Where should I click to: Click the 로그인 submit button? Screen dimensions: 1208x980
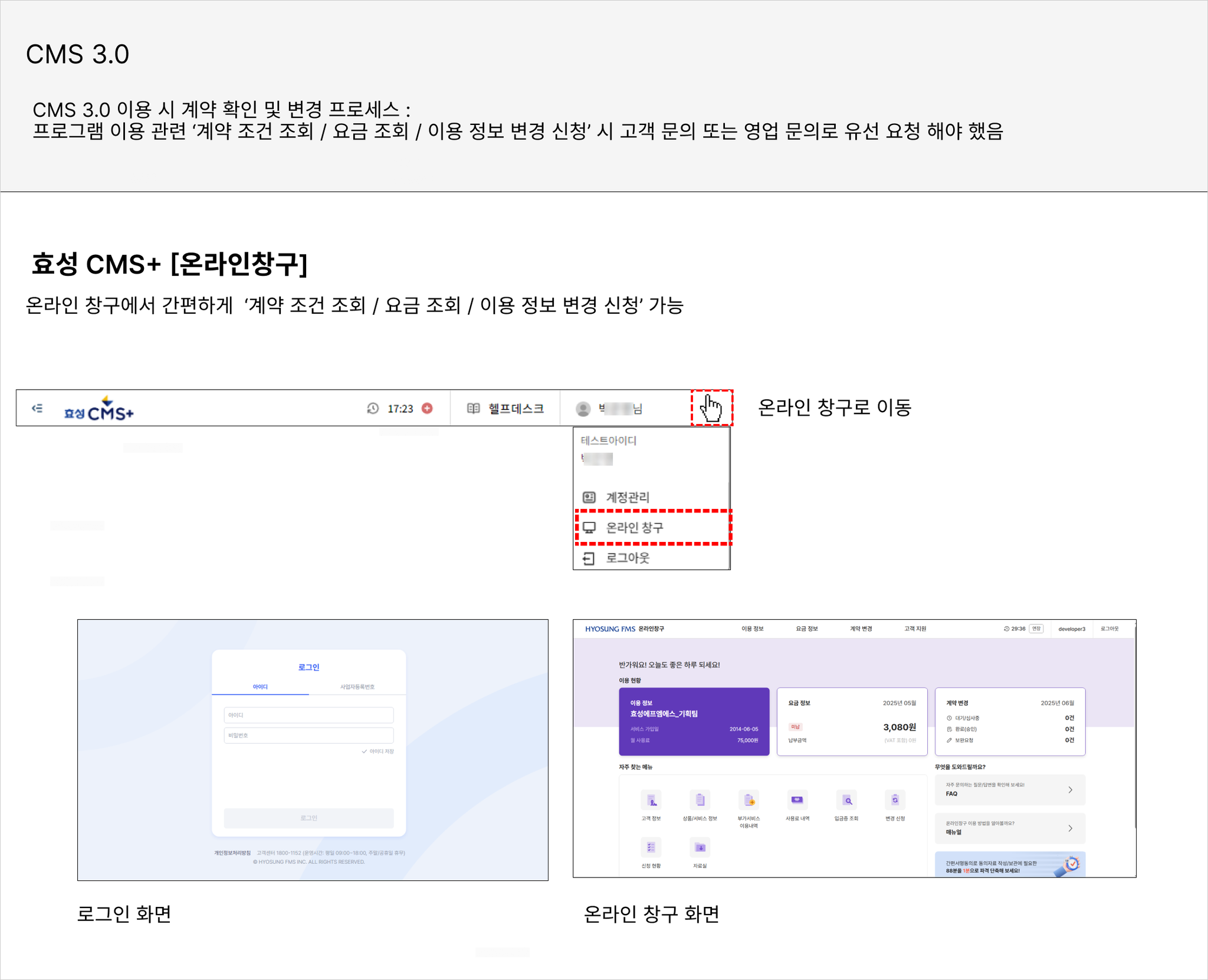tap(308, 818)
